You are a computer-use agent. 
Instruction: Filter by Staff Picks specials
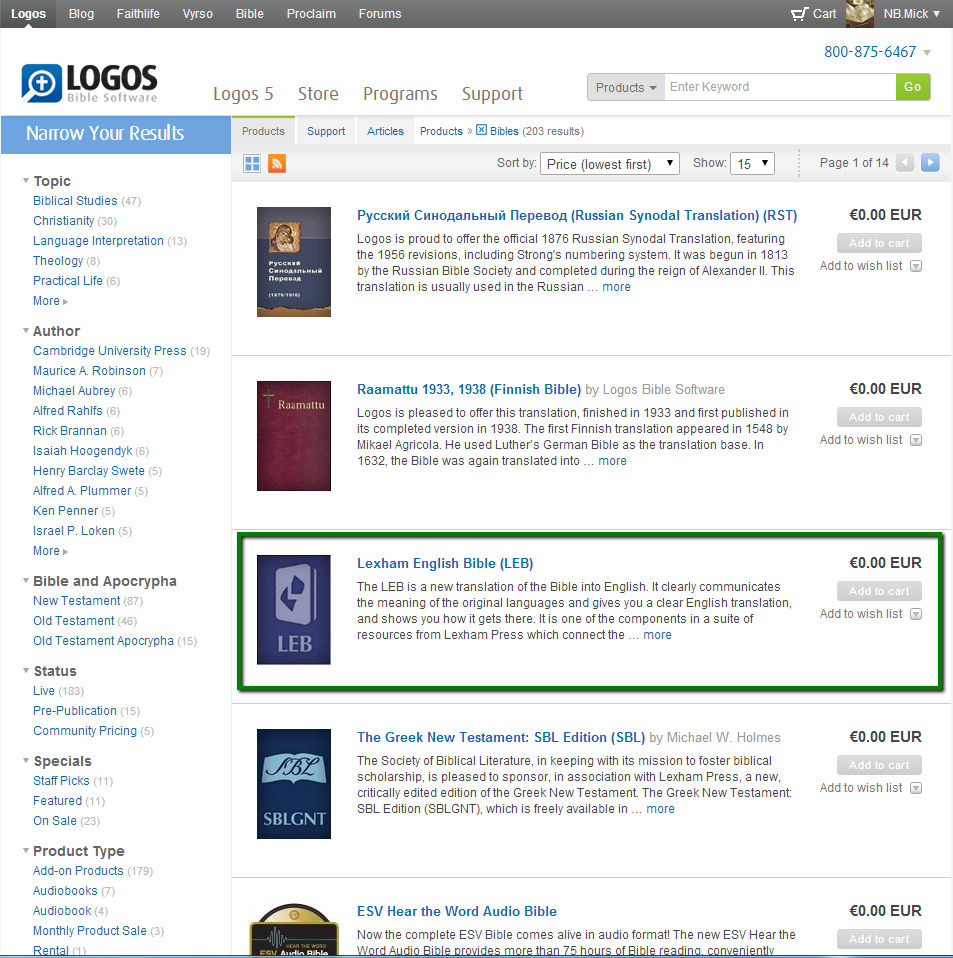coord(61,781)
